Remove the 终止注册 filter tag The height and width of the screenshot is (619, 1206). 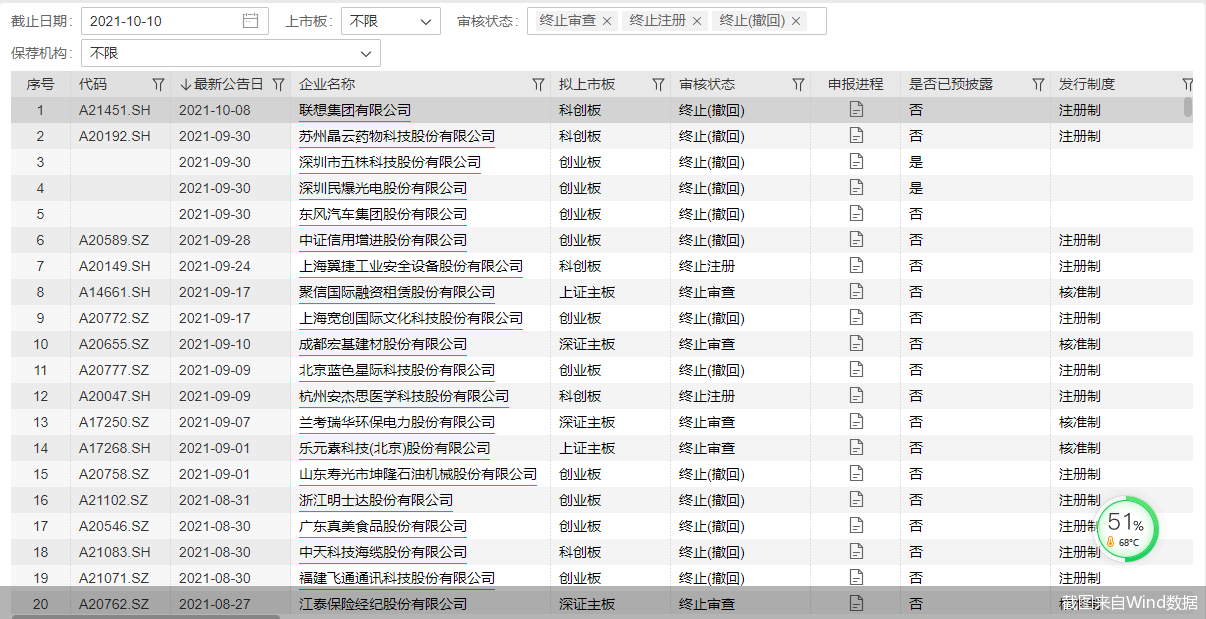click(697, 21)
